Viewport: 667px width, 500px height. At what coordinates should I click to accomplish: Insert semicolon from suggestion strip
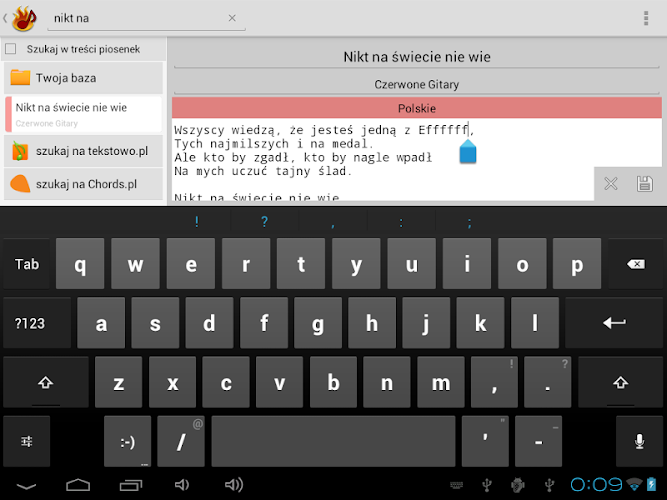(469, 221)
